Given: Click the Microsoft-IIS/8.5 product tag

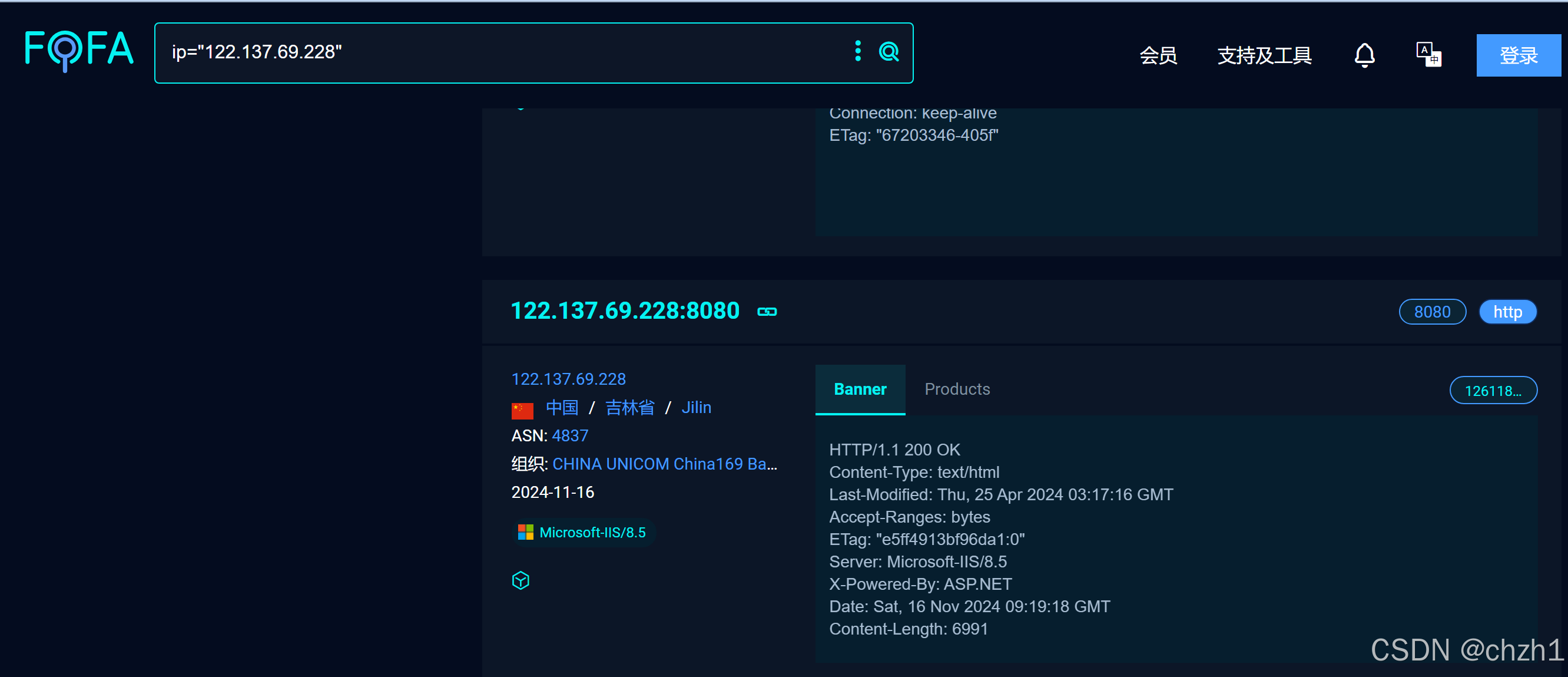Looking at the screenshot, I should coord(582,533).
